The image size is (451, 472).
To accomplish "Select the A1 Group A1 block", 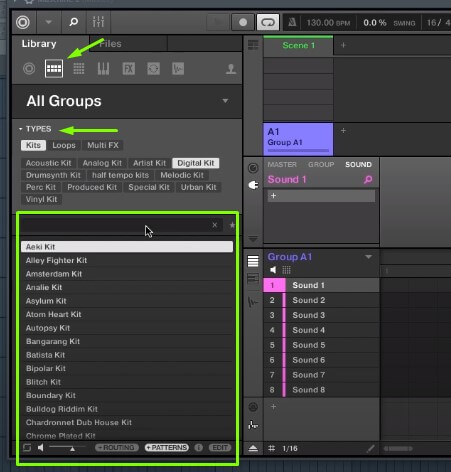I will 298,139.
